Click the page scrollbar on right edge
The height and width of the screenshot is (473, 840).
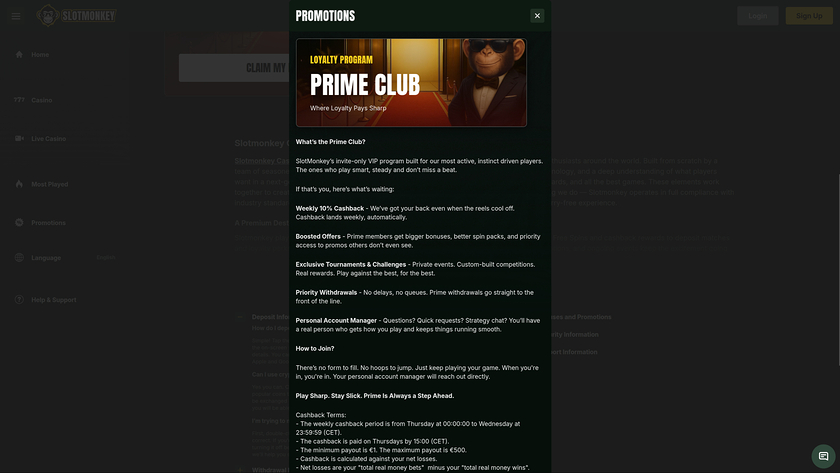click(x=838, y=270)
